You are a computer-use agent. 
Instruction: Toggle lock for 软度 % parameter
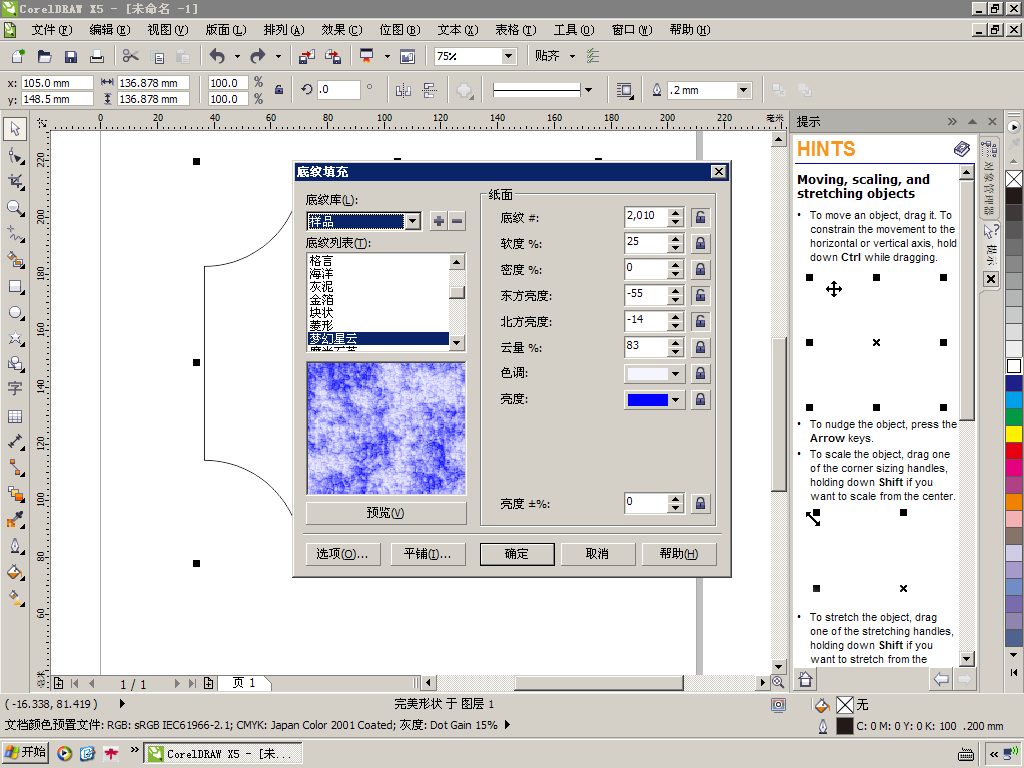coord(700,244)
